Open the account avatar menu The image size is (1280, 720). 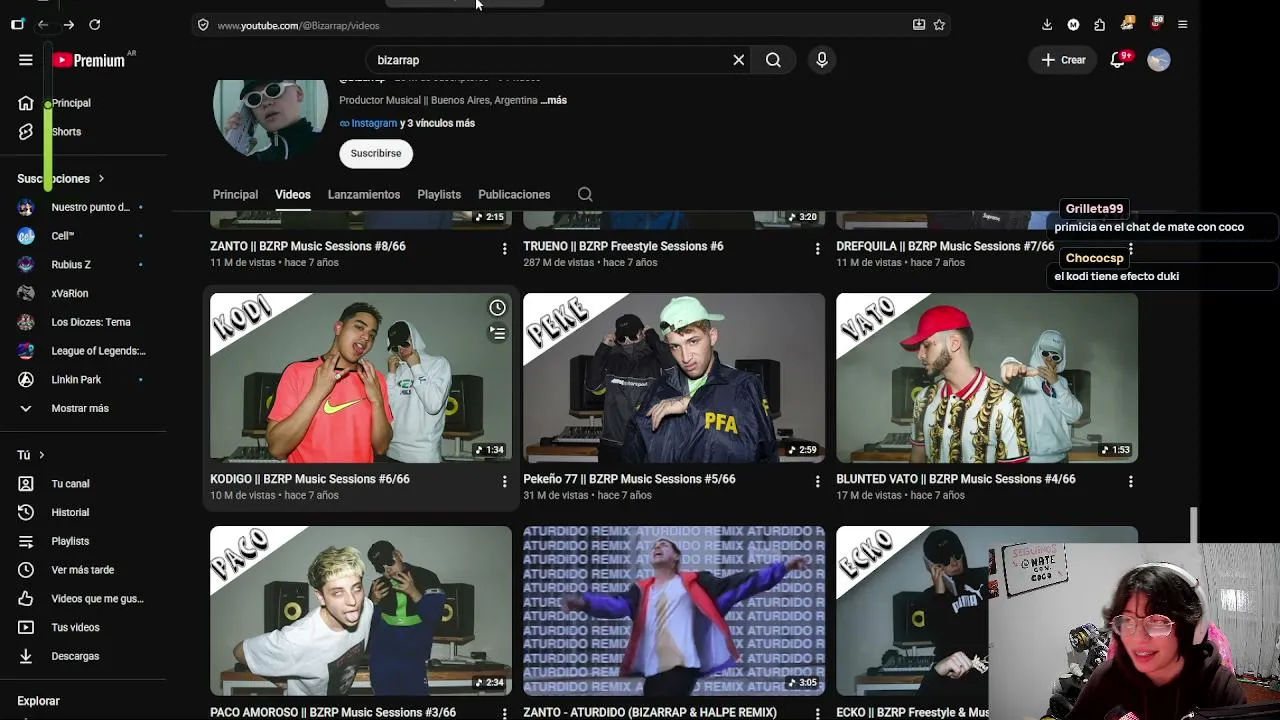point(1159,60)
